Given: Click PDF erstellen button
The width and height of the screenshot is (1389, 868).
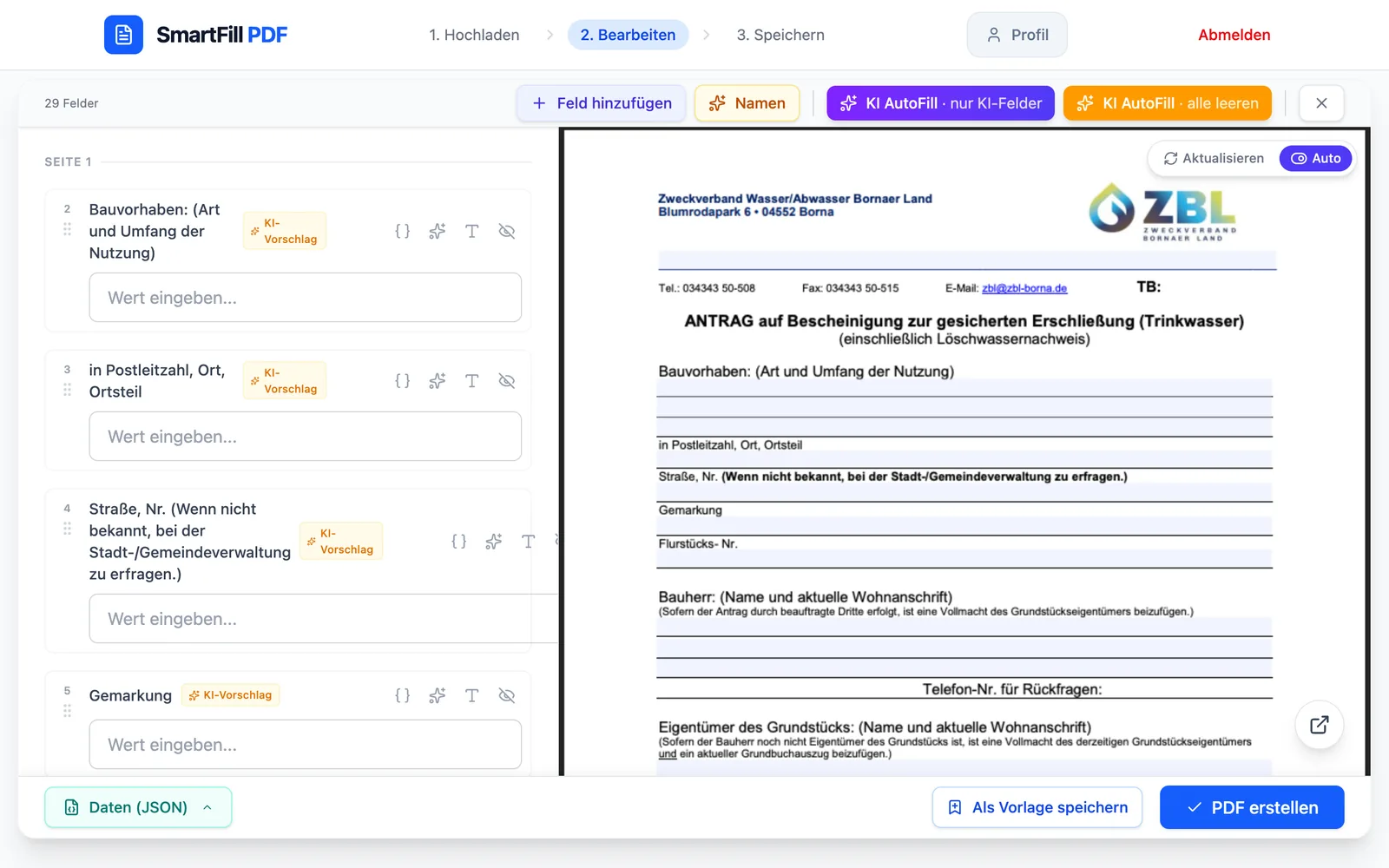Looking at the screenshot, I should [1252, 807].
